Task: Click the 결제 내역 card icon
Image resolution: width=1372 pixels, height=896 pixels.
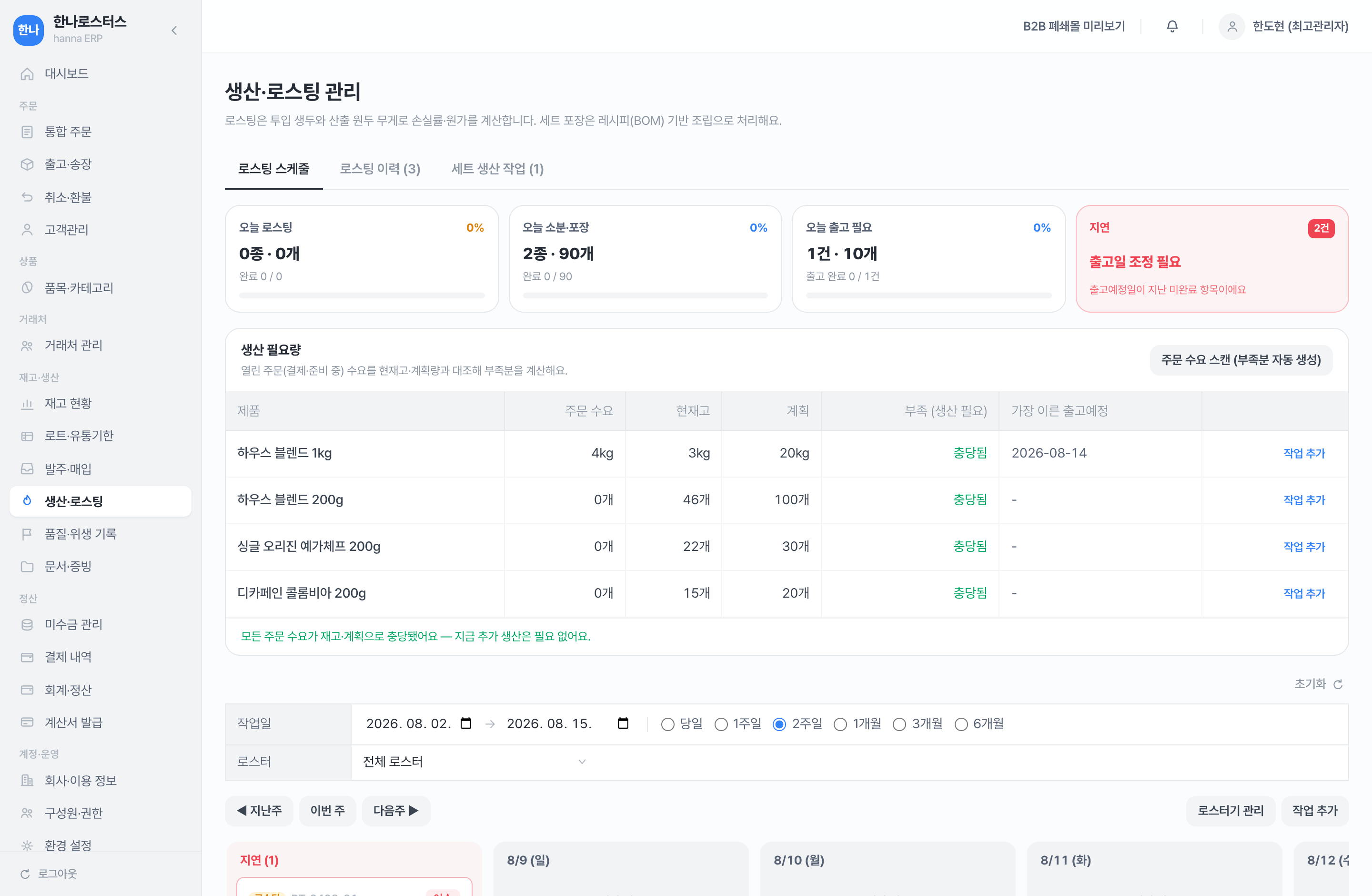Action: [27, 657]
